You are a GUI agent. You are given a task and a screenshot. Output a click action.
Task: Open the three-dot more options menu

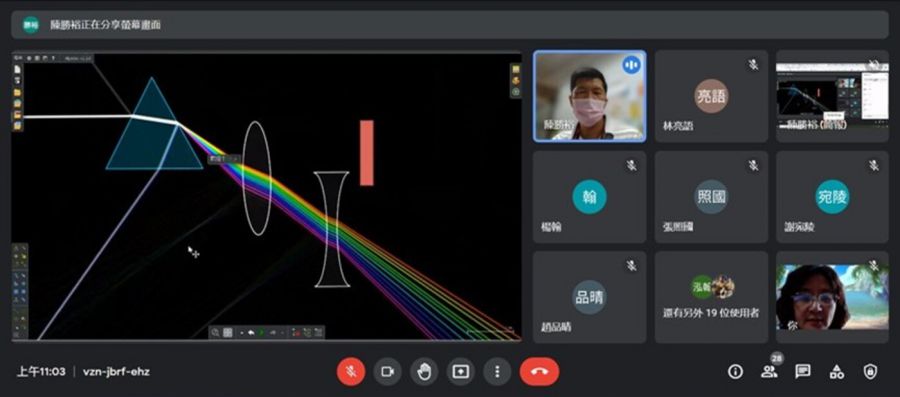coord(497,372)
